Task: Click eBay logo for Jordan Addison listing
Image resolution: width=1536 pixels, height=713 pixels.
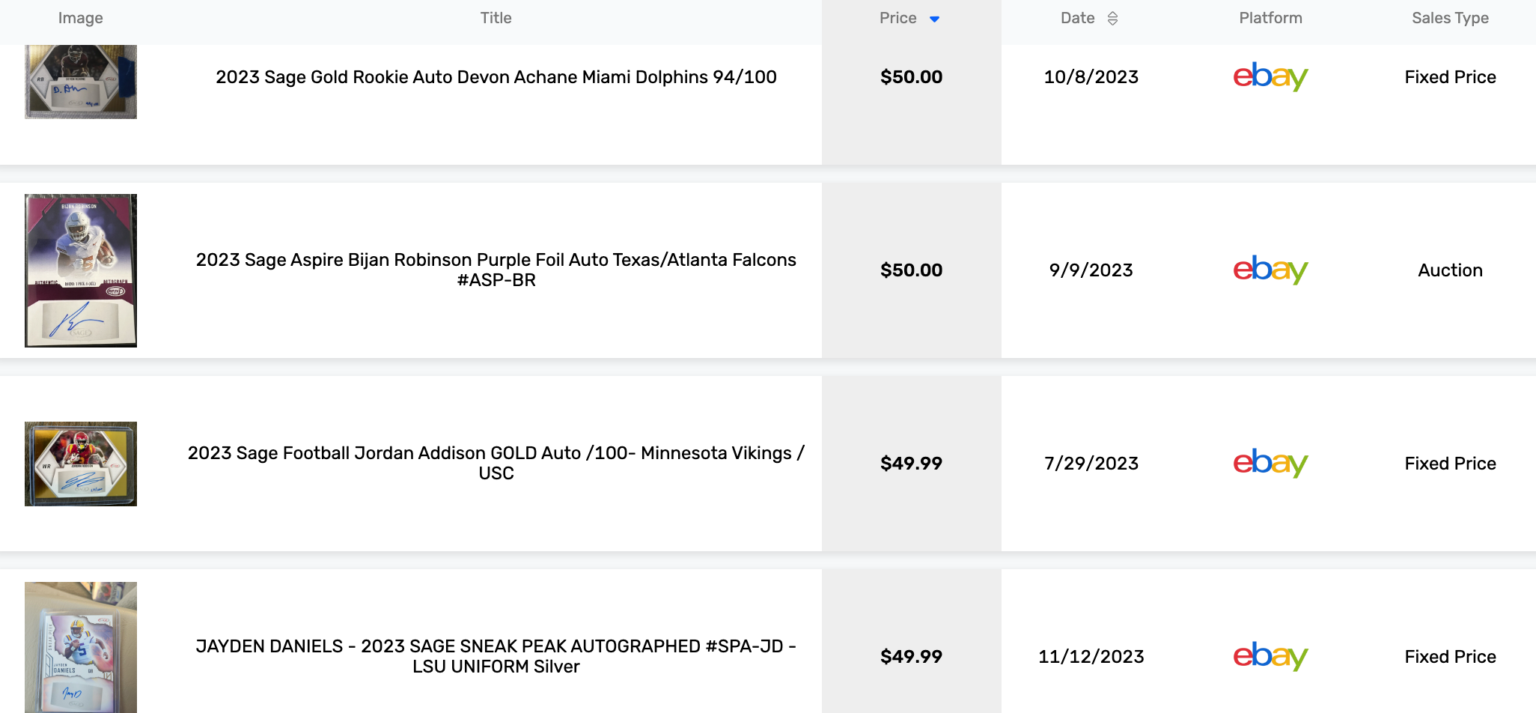Action: pyautogui.click(x=1270, y=463)
